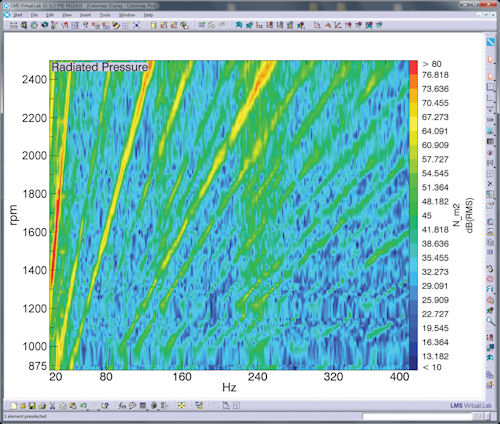Click the LMS app icon in the title bar
Viewport: 500px width, 424px height.
[x=6, y=5]
